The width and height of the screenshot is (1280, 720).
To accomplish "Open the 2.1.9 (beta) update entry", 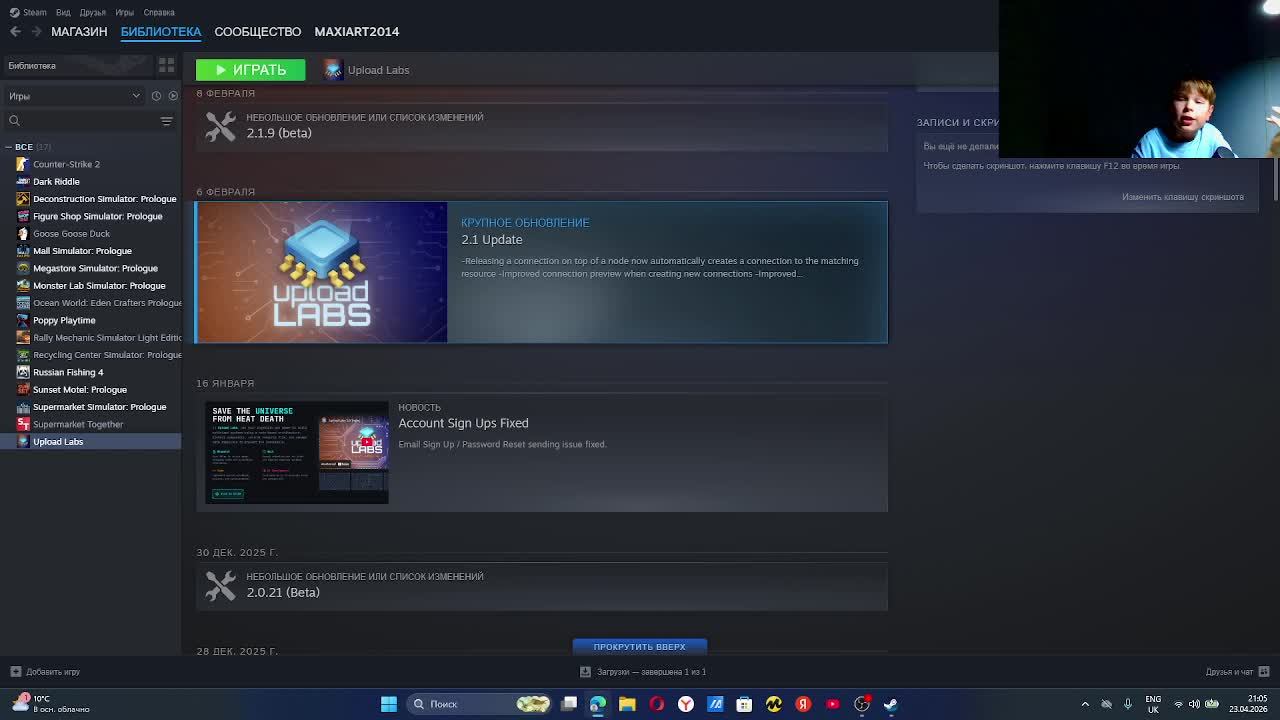I will click(x=541, y=126).
